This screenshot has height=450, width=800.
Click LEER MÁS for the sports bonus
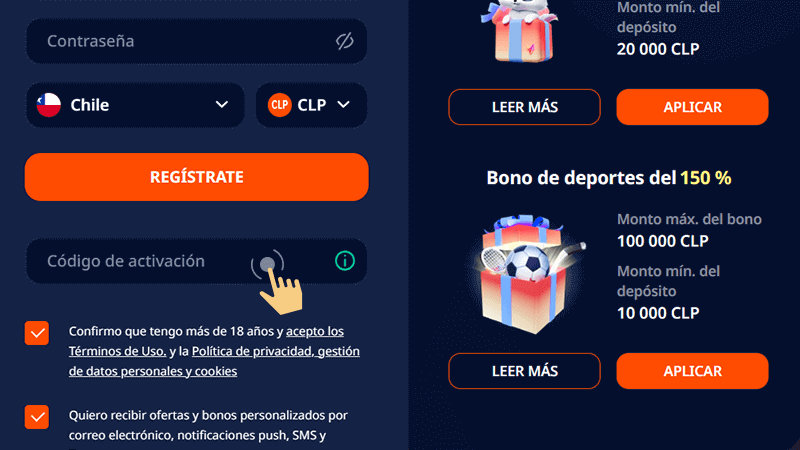click(524, 371)
